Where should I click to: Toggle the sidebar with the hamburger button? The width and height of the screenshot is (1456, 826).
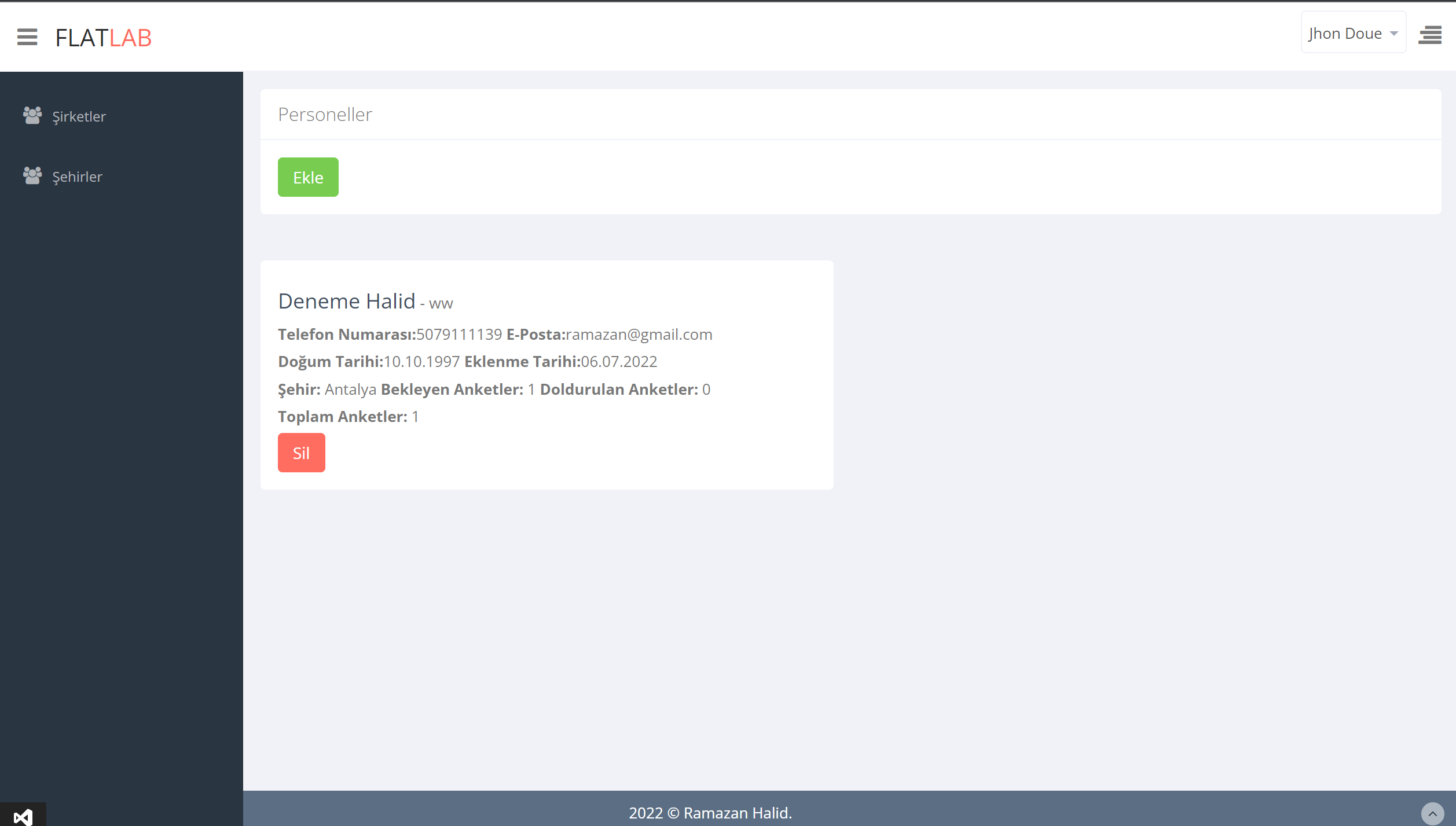coord(27,37)
